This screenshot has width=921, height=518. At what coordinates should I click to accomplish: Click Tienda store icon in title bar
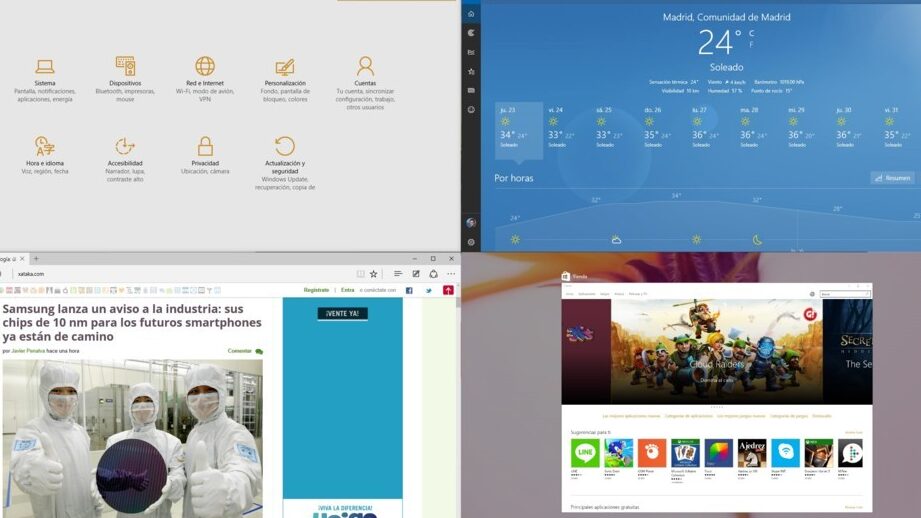pyautogui.click(x=566, y=276)
